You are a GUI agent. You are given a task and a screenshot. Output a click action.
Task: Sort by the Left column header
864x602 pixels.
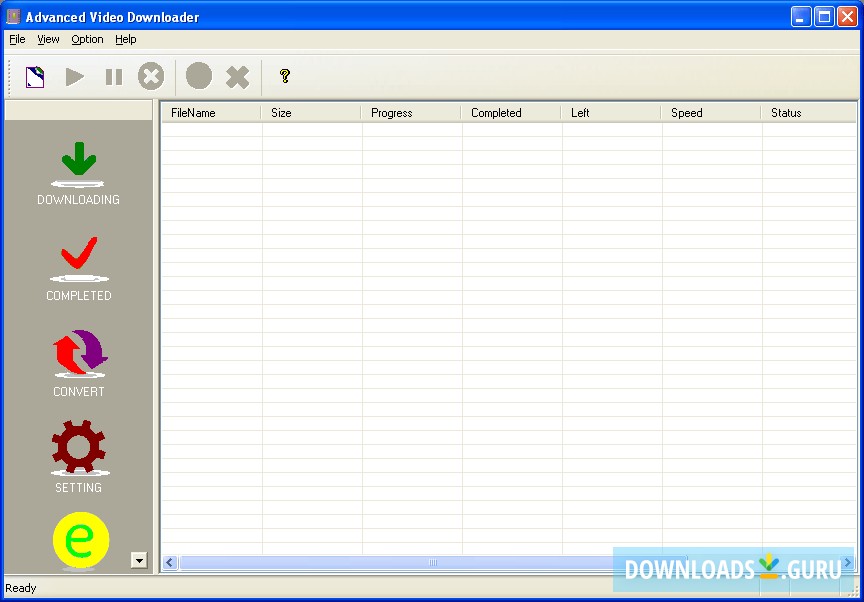click(x=611, y=113)
